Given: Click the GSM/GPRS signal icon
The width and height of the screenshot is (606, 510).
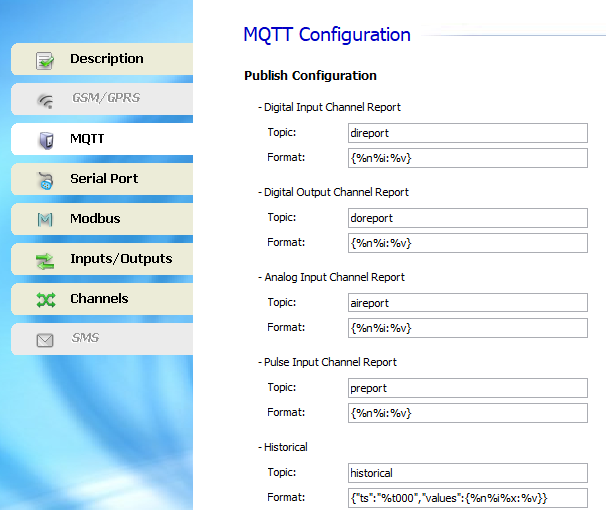Looking at the screenshot, I should pyautogui.click(x=45, y=101).
